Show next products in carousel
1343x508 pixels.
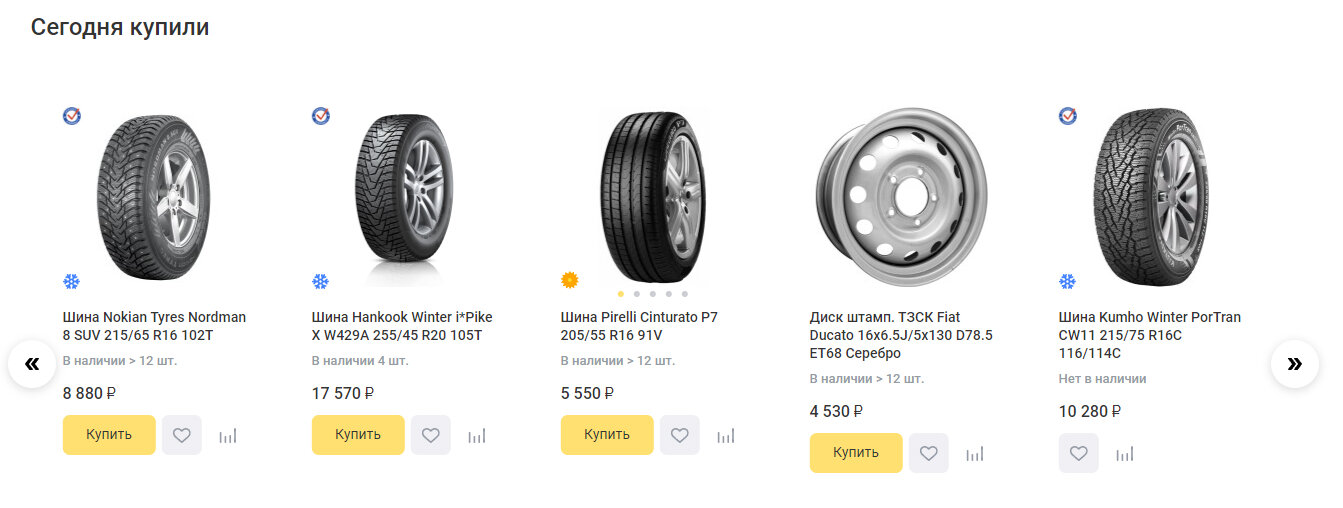pos(1295,364)
